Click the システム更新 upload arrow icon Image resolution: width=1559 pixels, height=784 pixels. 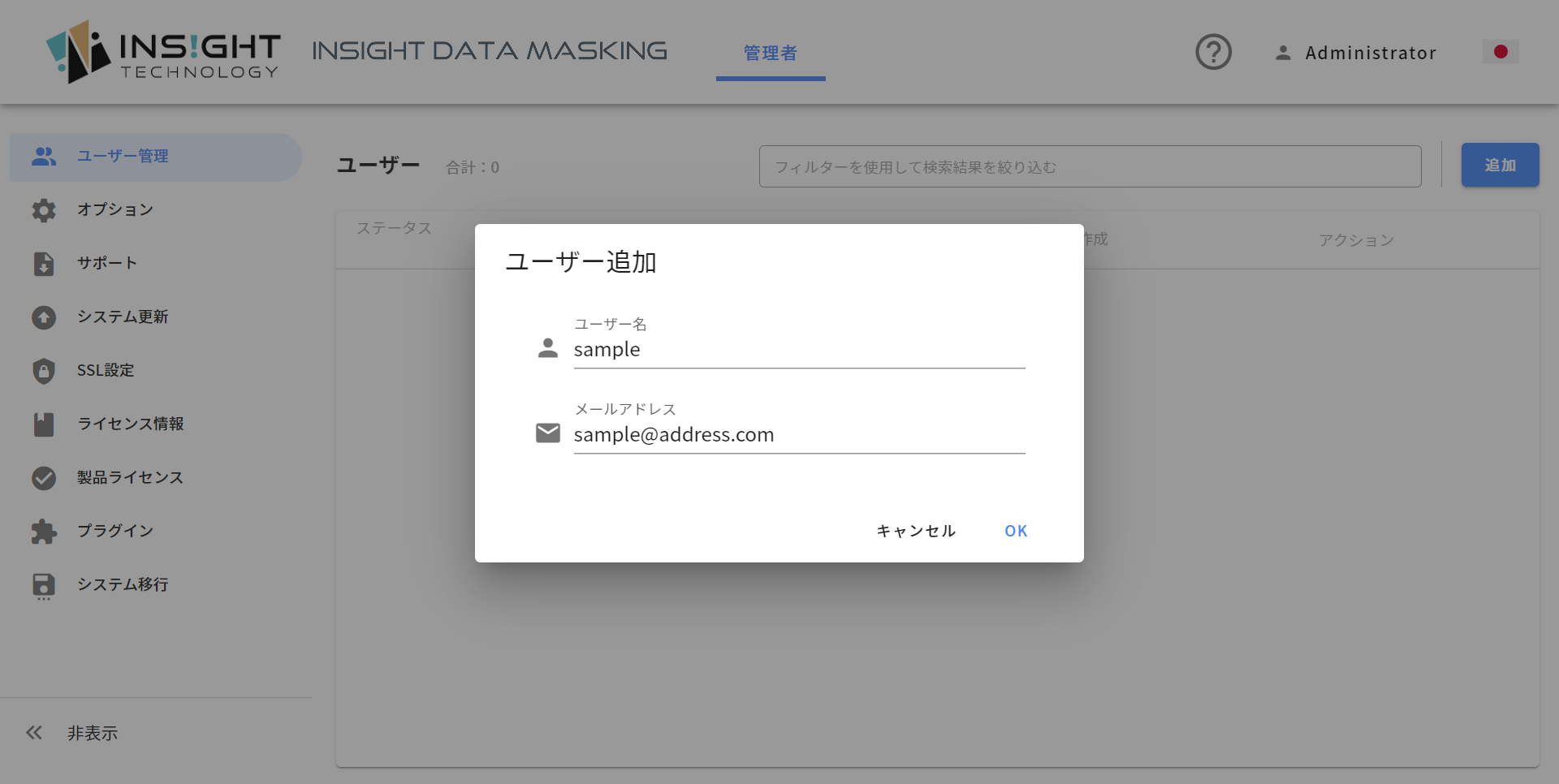coord(44,317)
